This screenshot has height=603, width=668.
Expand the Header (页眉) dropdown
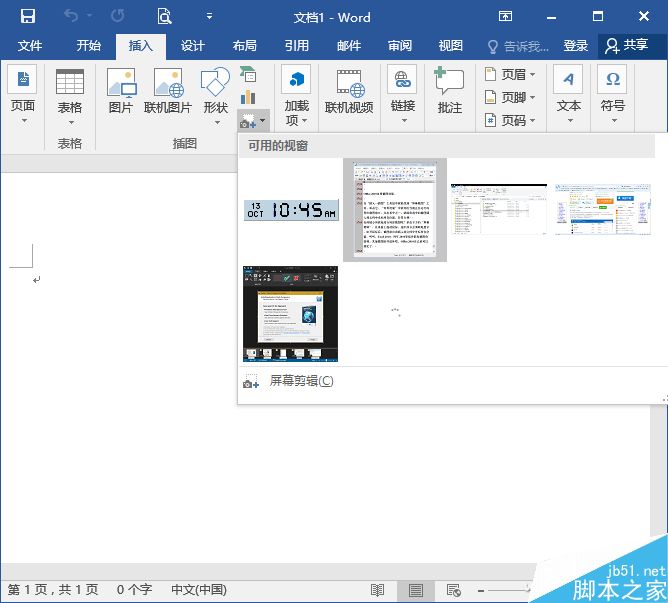coord(532,75)
